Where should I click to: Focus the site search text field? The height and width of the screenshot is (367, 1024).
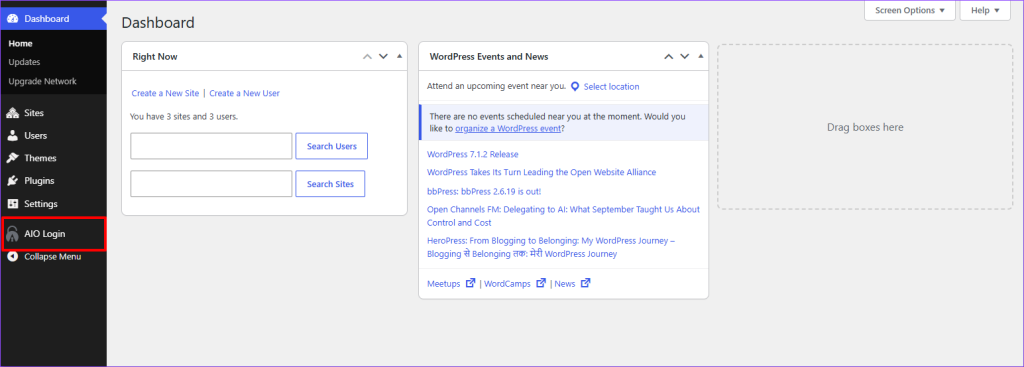tap(211, 184)
